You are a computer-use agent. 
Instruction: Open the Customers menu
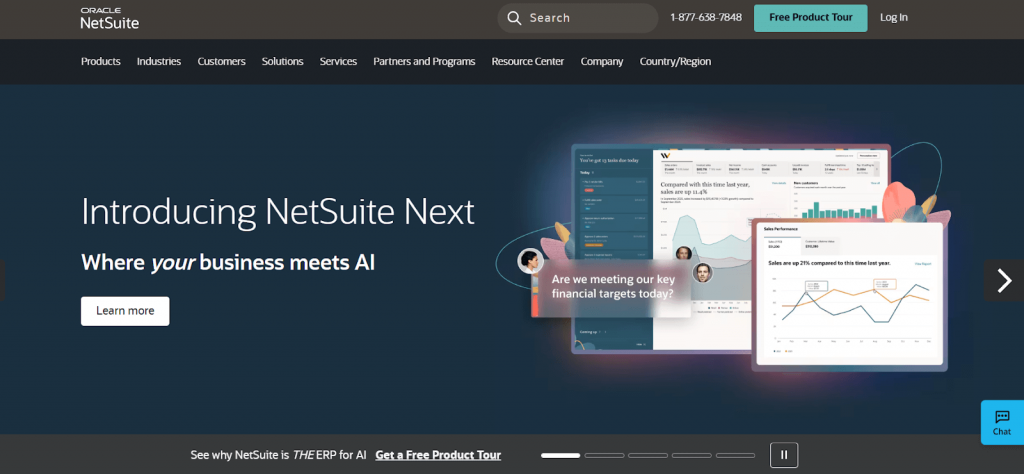(x=221, y=61)
